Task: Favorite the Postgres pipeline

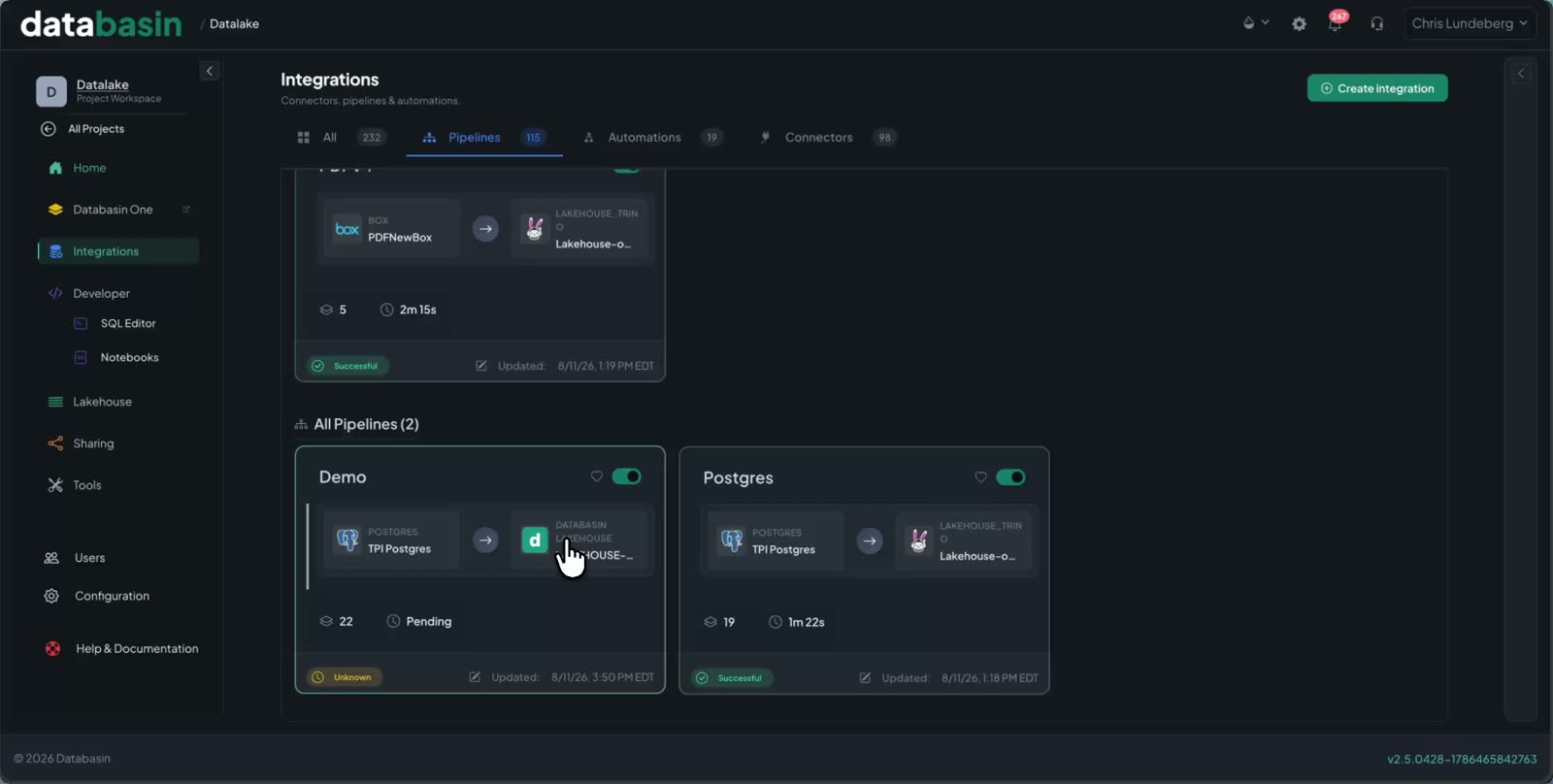Action: [980, 477]
